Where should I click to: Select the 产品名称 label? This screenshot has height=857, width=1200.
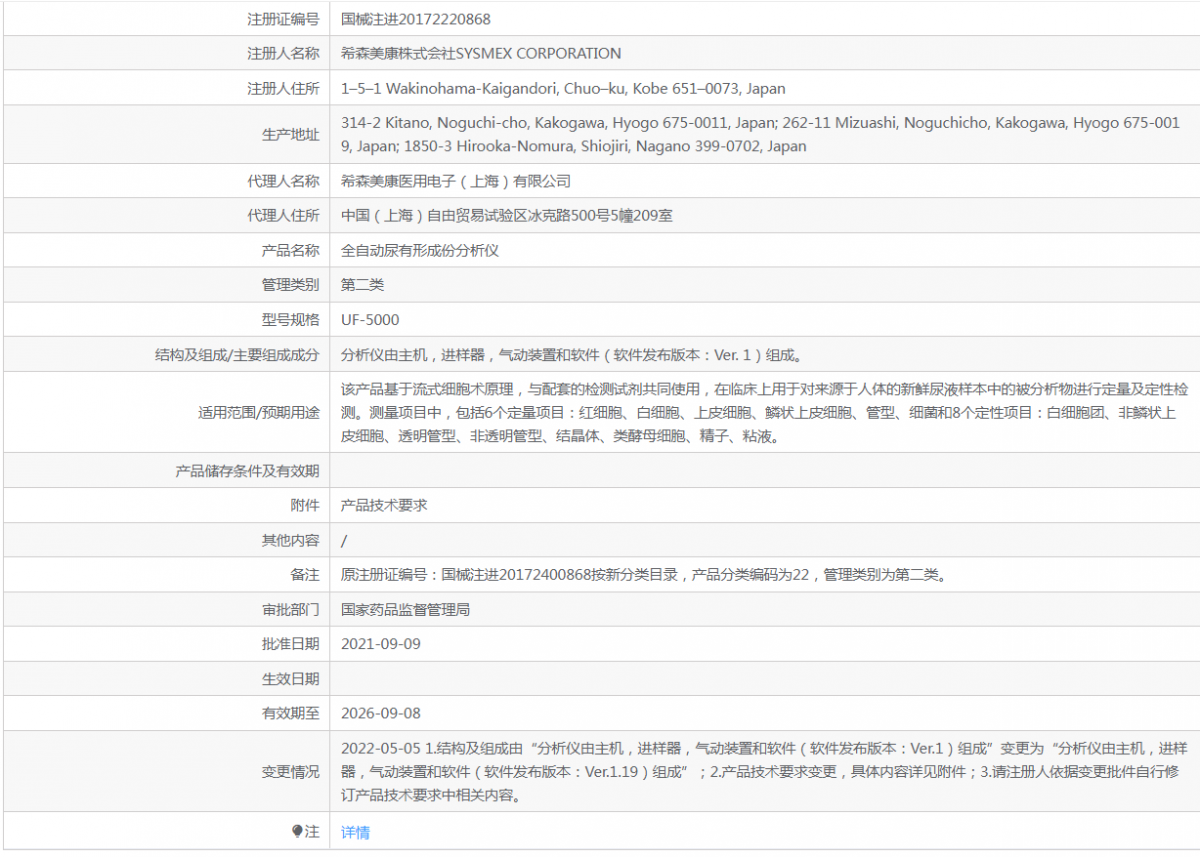[290, 251]
